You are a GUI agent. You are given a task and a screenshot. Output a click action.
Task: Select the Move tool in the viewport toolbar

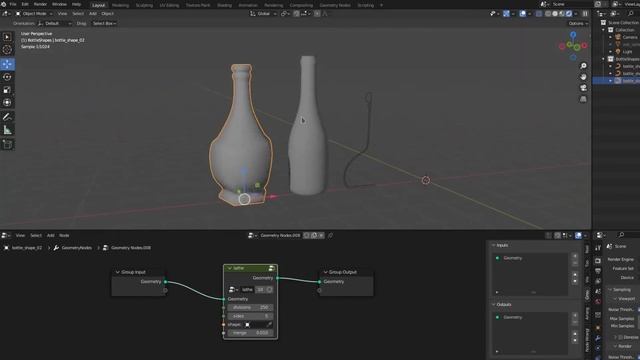pos(7,64)
